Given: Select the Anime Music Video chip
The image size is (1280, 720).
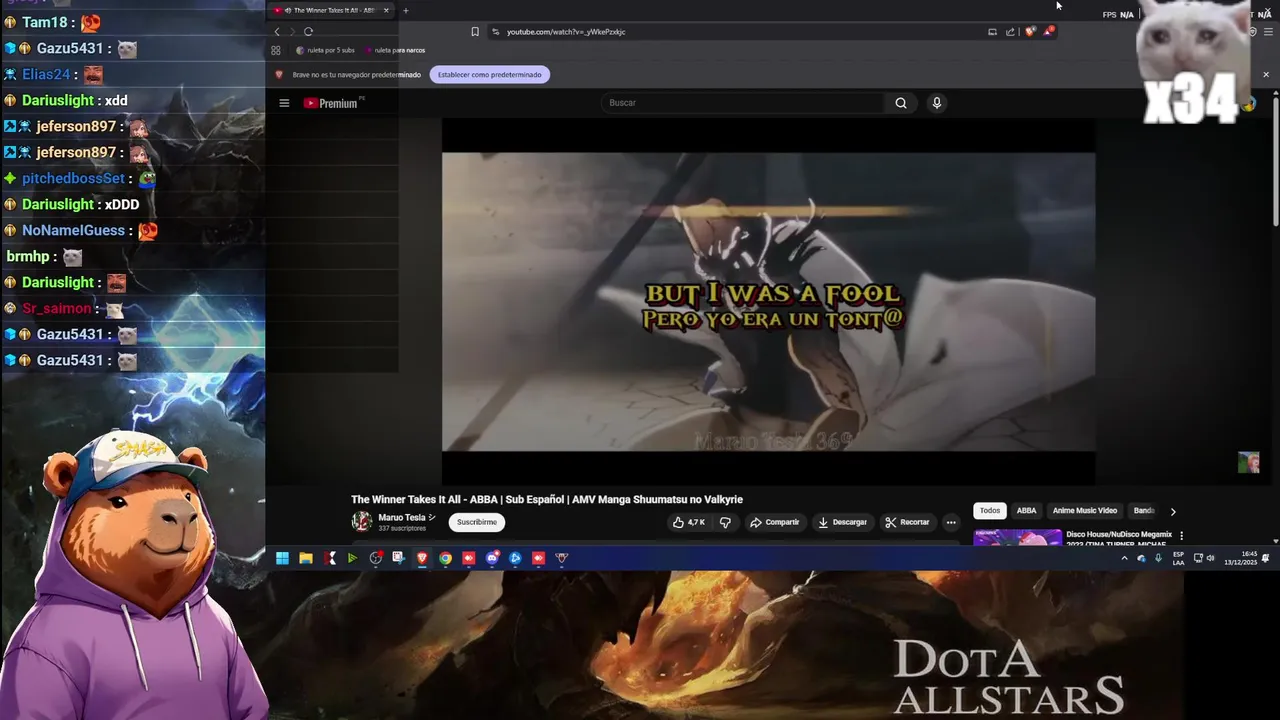Looking at the screenshot, I should pos(1085,511).
